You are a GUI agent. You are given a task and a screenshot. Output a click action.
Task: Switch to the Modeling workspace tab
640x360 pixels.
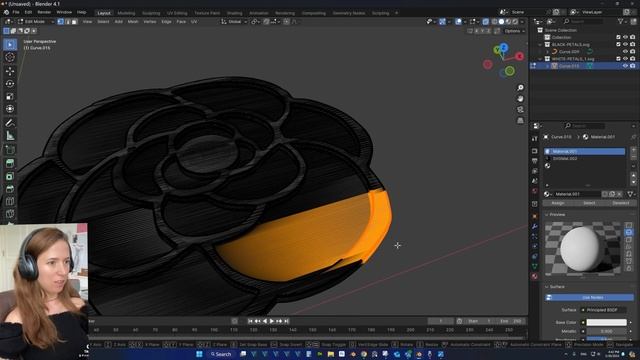point(126,13)
